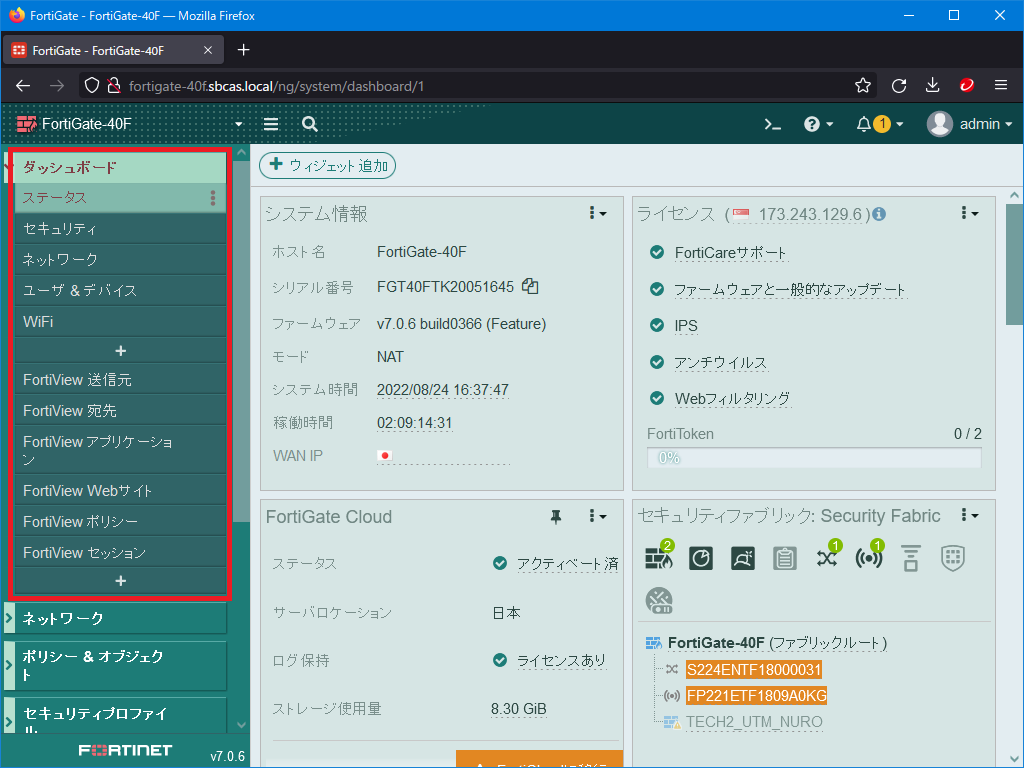This screenshot has height=768, width=1024.
Task: Open the ユーザ & デバイス dashboard
Action: pos(120,290)
